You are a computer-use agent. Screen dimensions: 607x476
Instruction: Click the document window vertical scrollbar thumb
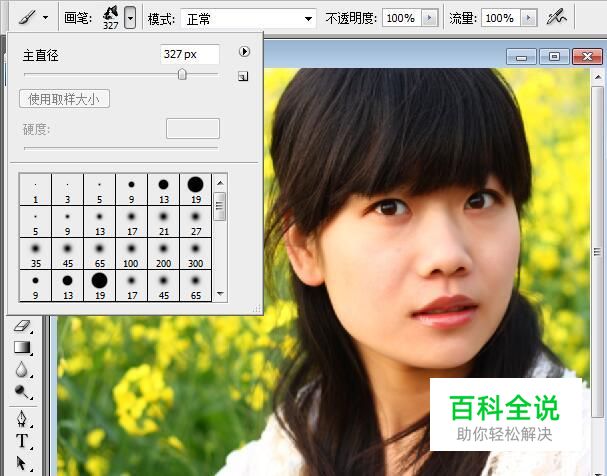[598, 252]
